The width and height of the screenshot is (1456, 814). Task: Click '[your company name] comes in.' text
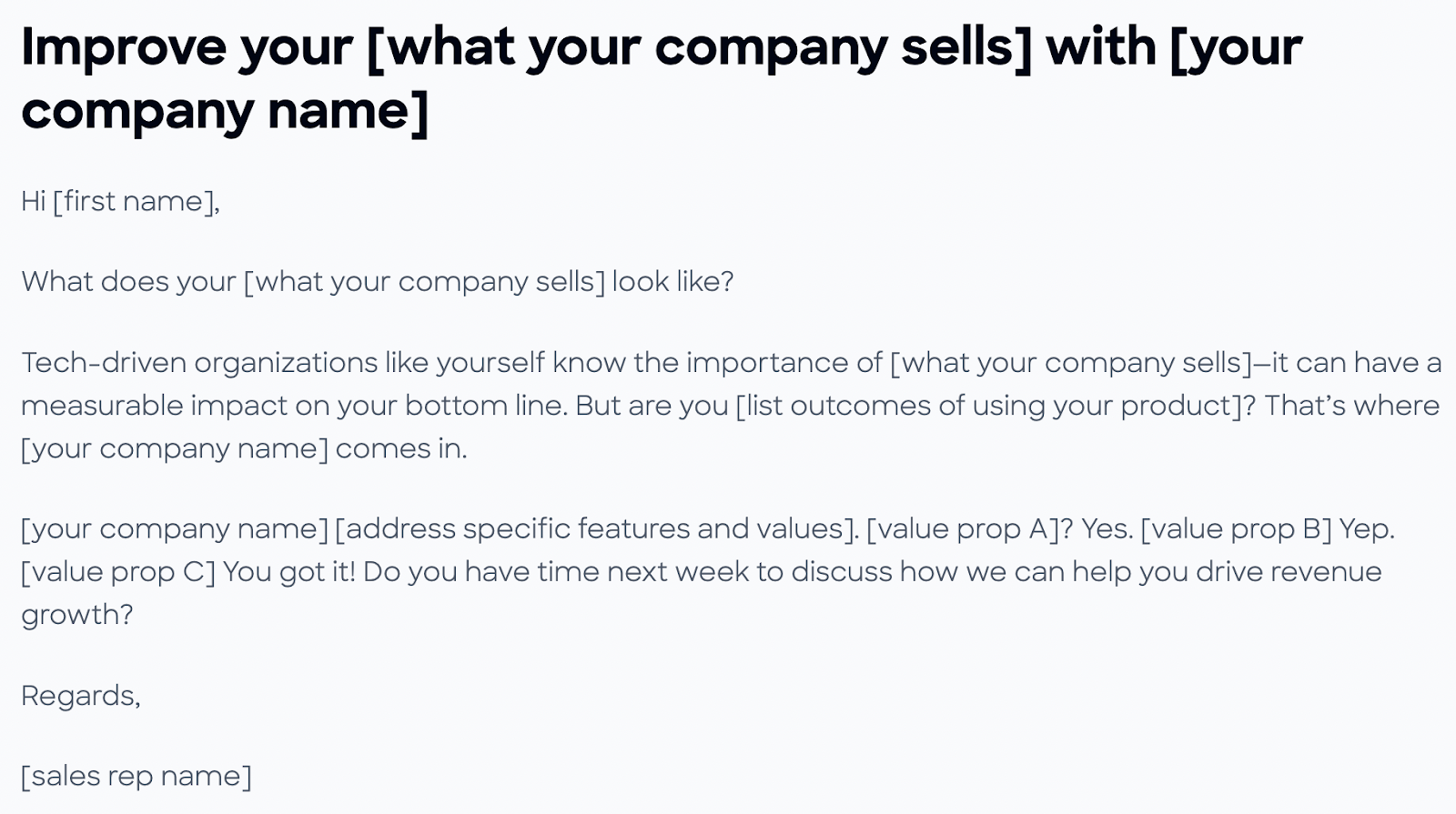[244, 448]
